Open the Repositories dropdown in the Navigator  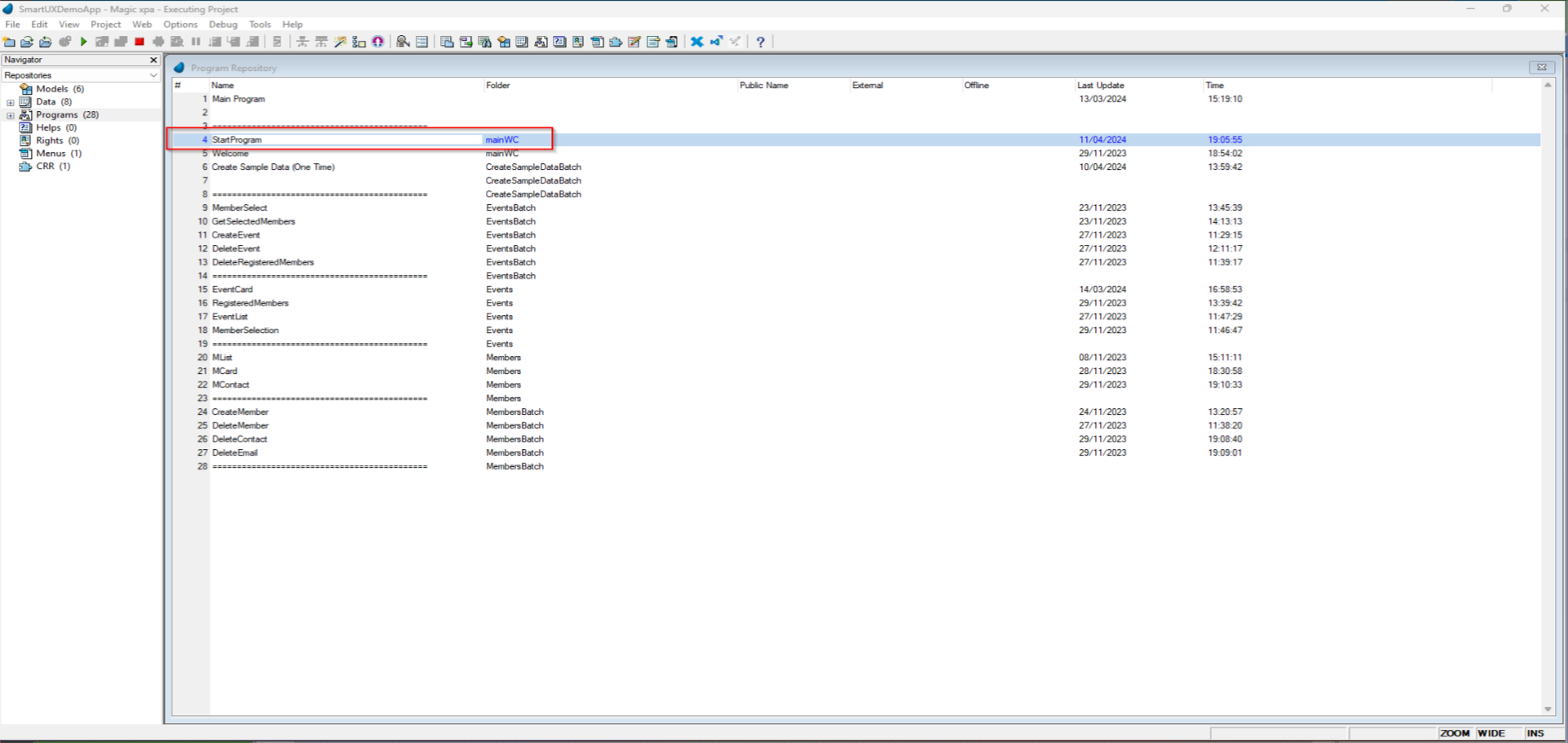click(153, 74)
